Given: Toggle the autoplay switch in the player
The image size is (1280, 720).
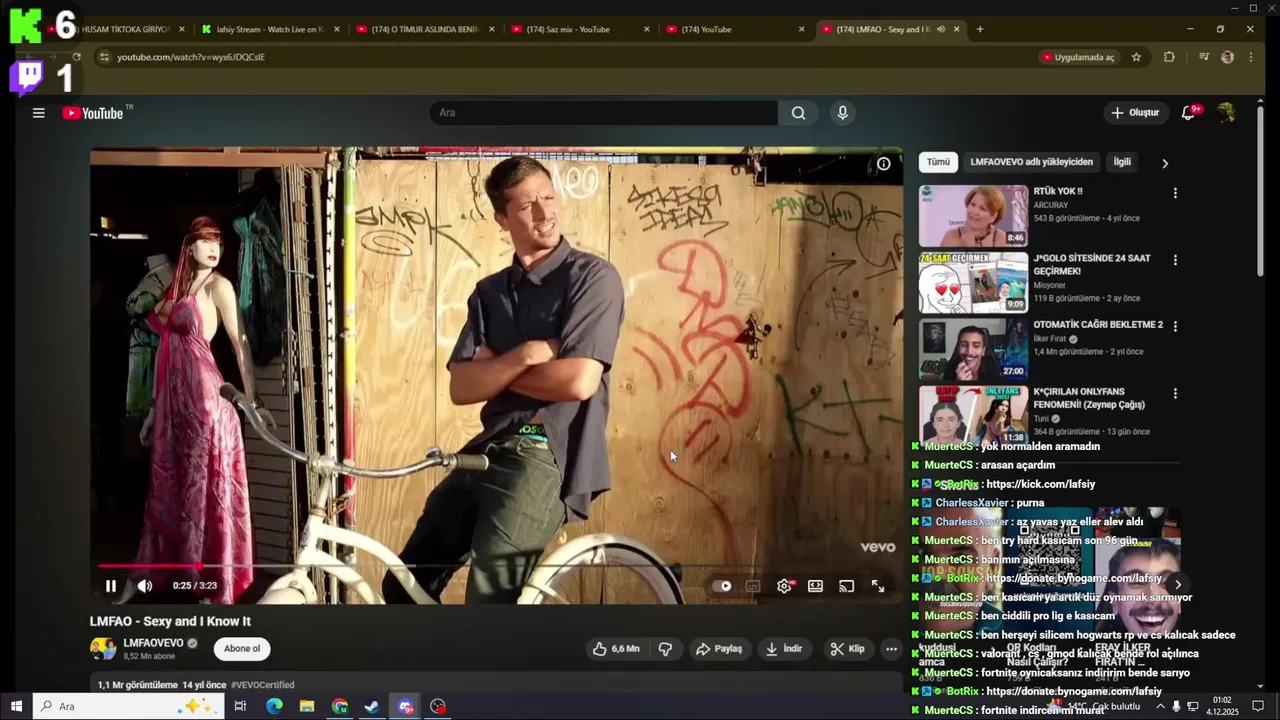Looking at the screenshot, I should [724, 586].
